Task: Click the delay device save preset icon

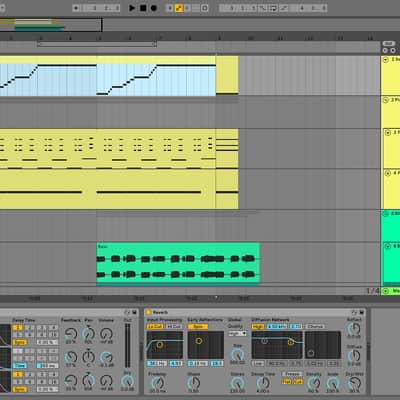Action: click(134, 312)
